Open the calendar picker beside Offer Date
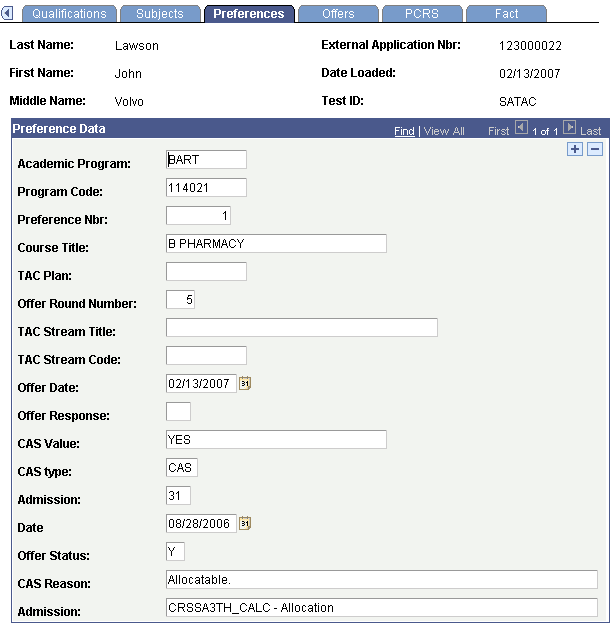This screenshot has height=628, width=615. tap(245, 383)
